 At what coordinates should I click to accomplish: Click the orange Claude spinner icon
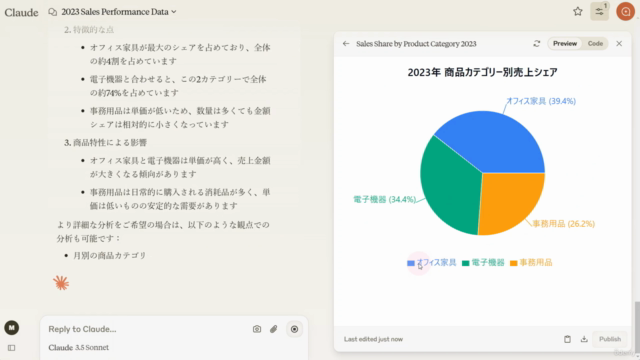pyautogui.click(x=61, y=283)
